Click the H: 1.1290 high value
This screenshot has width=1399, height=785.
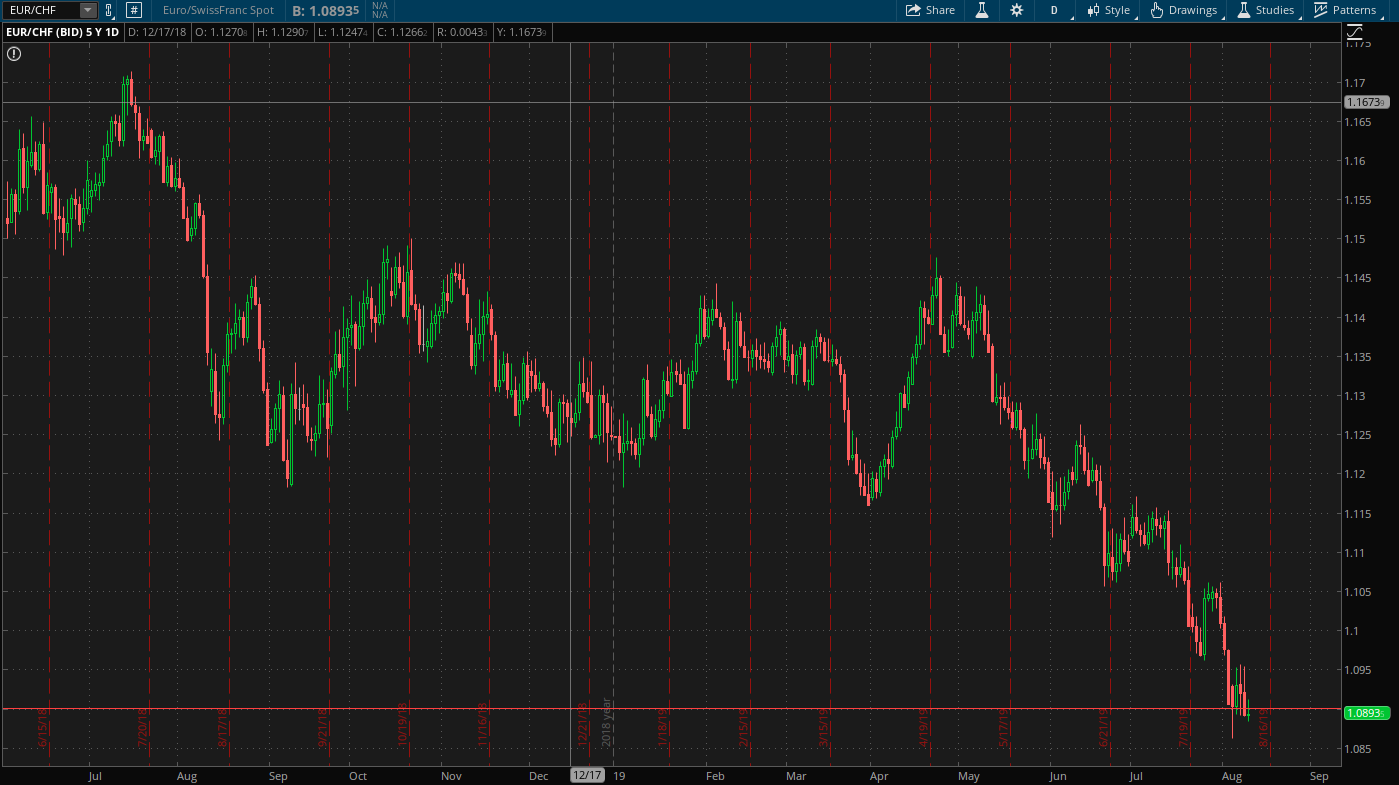(x=283, y=32)
